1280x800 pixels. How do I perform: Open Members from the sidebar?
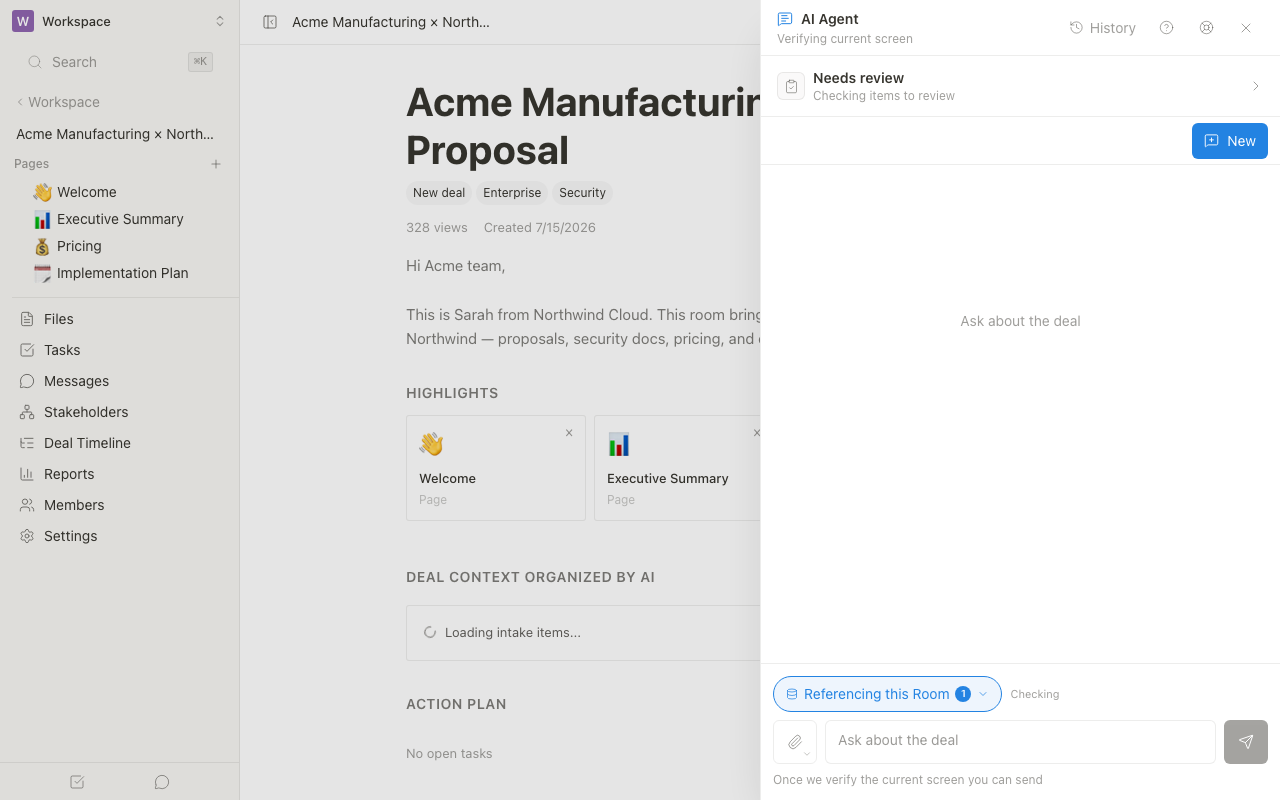point(120,505)
